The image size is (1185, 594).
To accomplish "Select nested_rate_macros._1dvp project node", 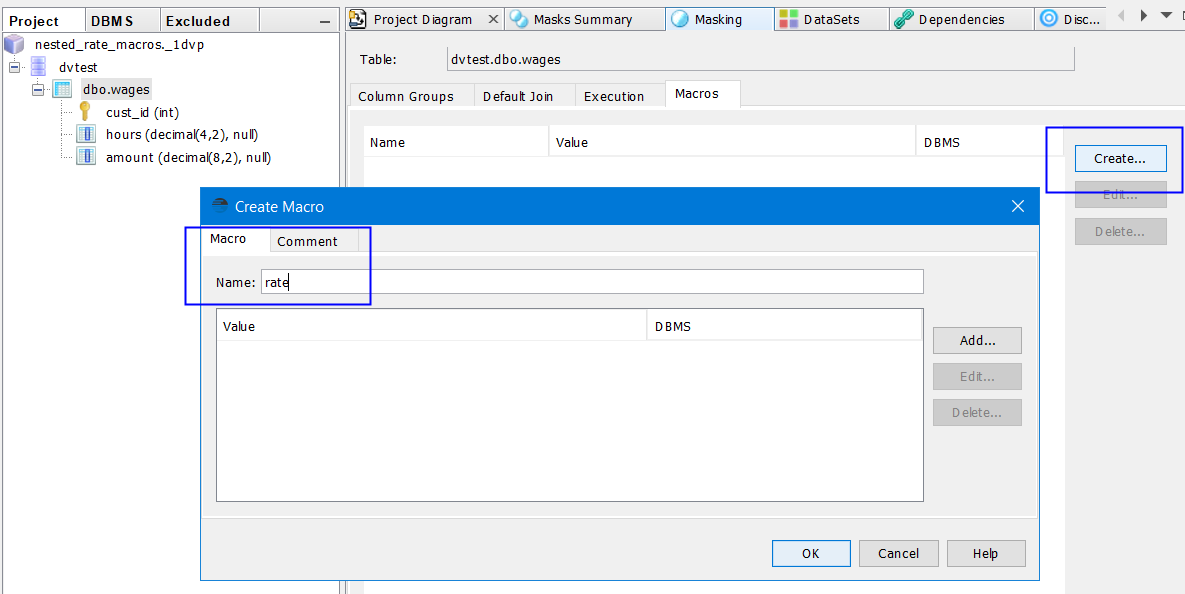I will coord(119,45).
